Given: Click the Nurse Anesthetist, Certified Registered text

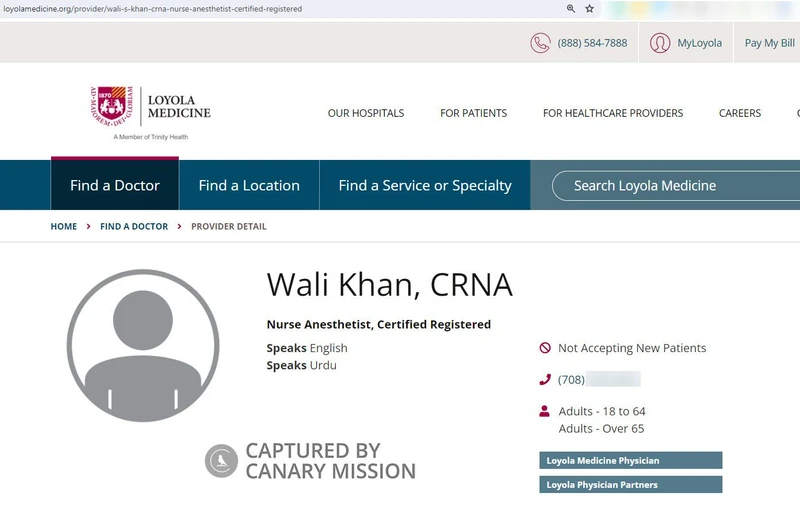Looking at the screenshot, I should [379, 324].
